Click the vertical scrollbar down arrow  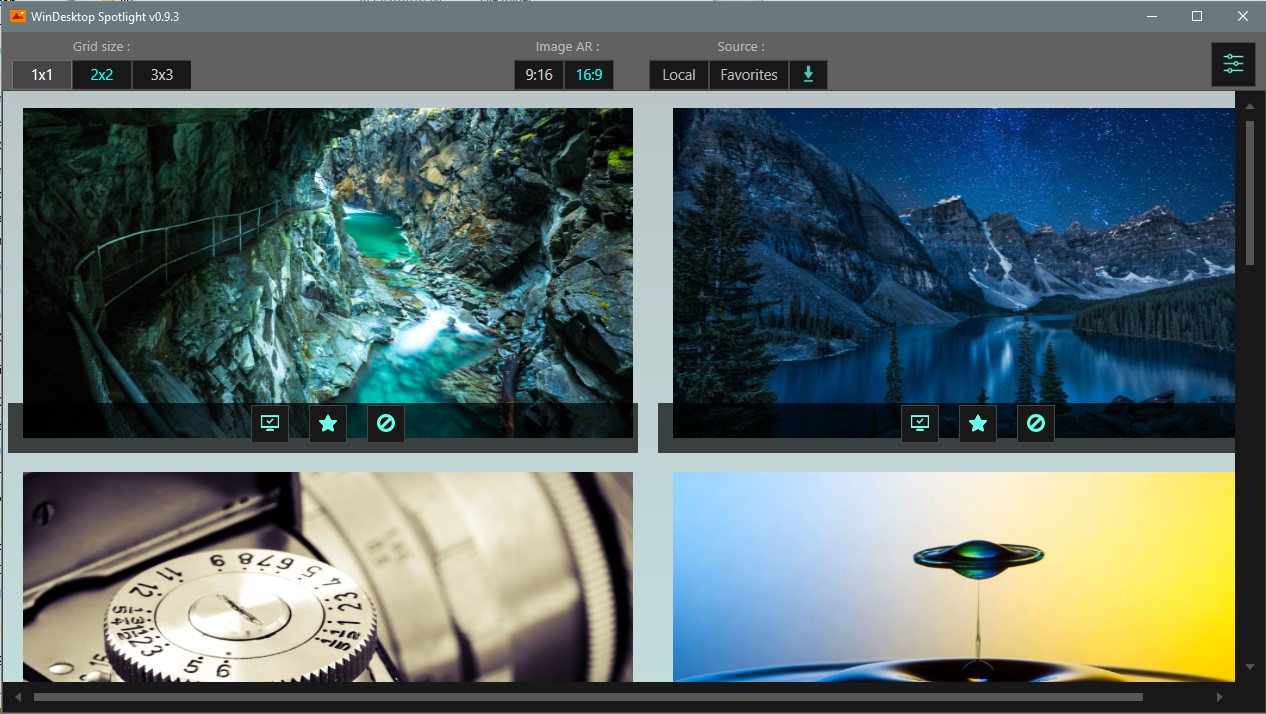click(1249, 667)
